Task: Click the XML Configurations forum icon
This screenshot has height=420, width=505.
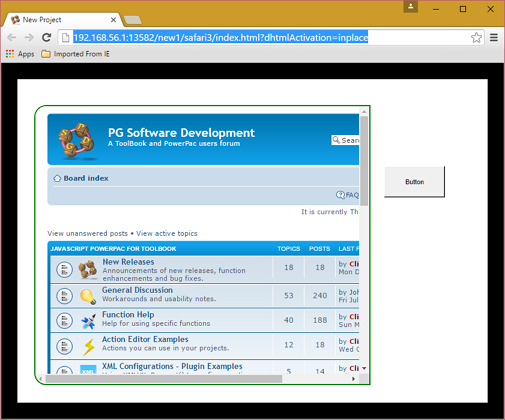Action: pyautogui.click(x=88, y=369)
